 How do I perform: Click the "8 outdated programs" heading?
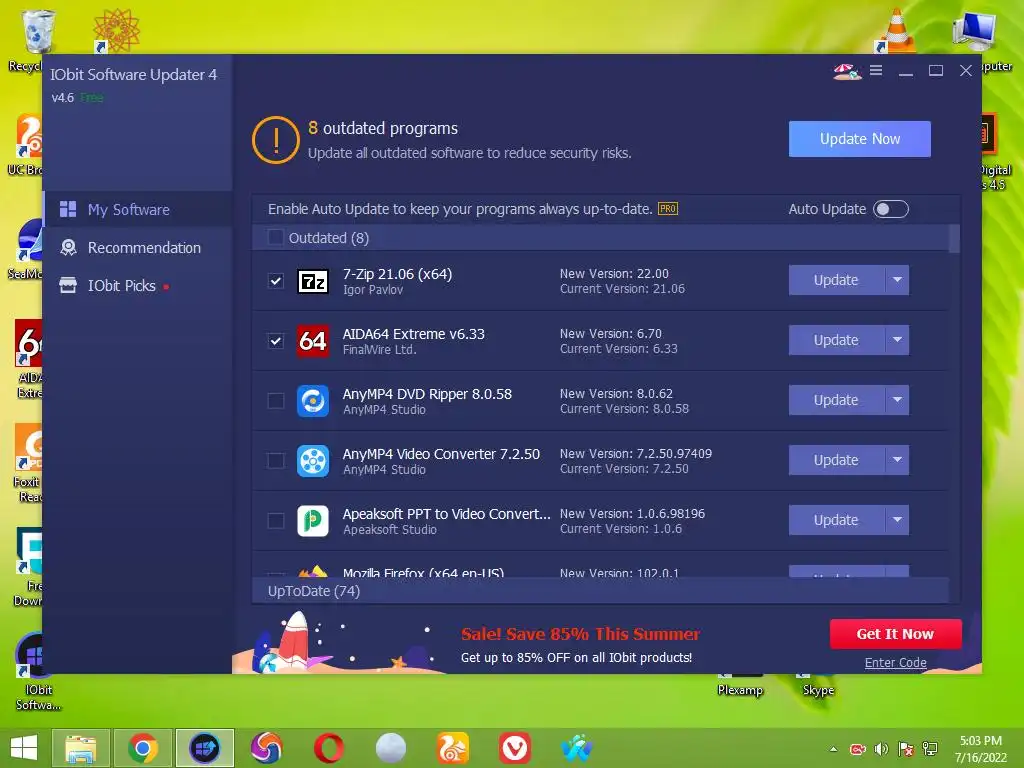tap(383, 128)
